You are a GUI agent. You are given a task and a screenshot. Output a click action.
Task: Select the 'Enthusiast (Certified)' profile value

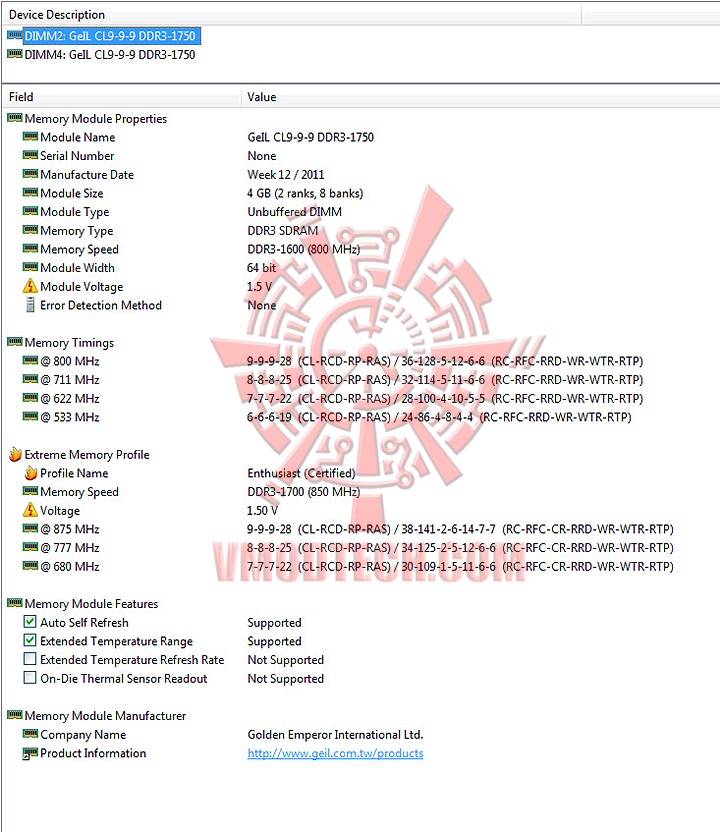(301, 473)
